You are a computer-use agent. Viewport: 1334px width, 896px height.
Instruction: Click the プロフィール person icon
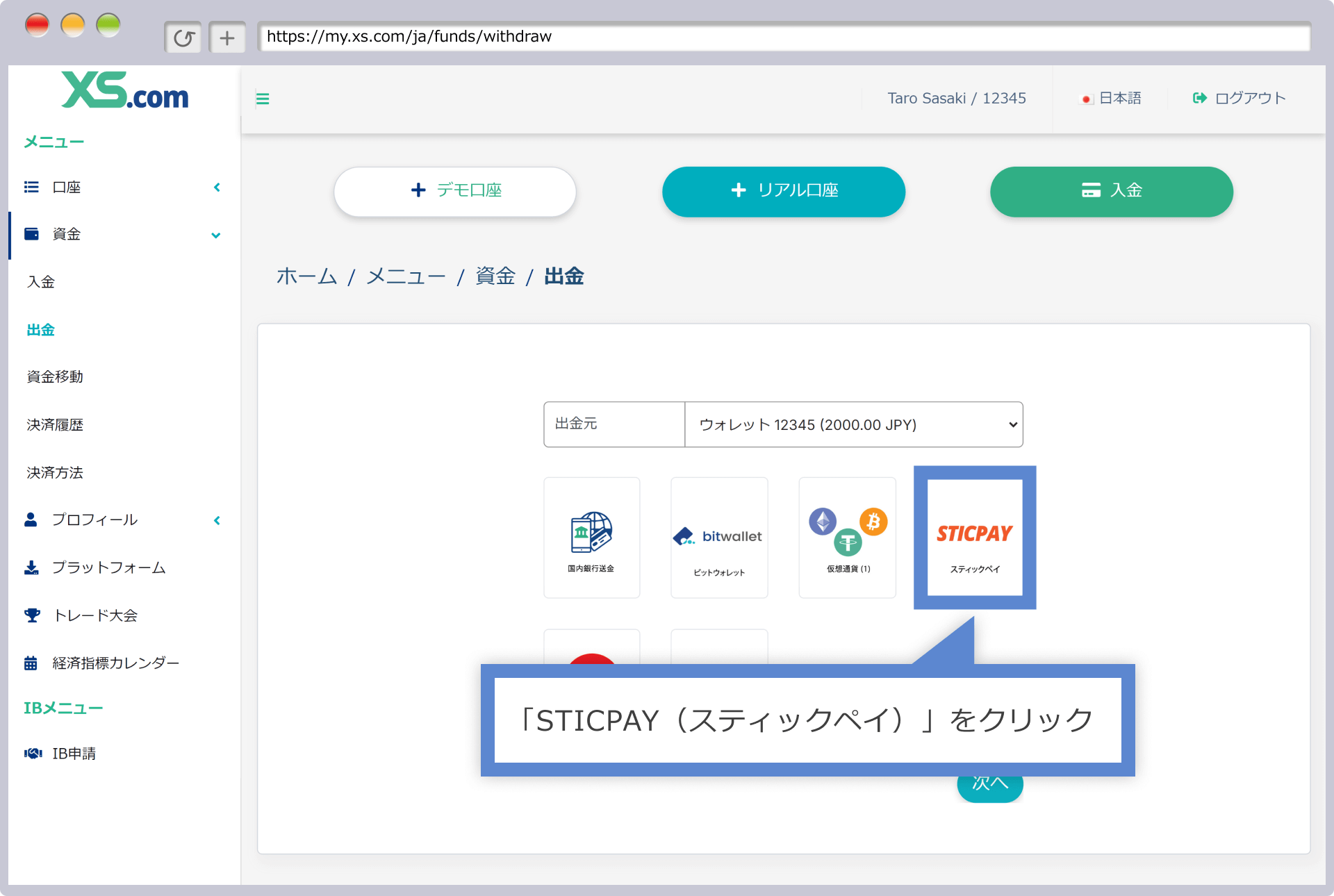[31, 520]
